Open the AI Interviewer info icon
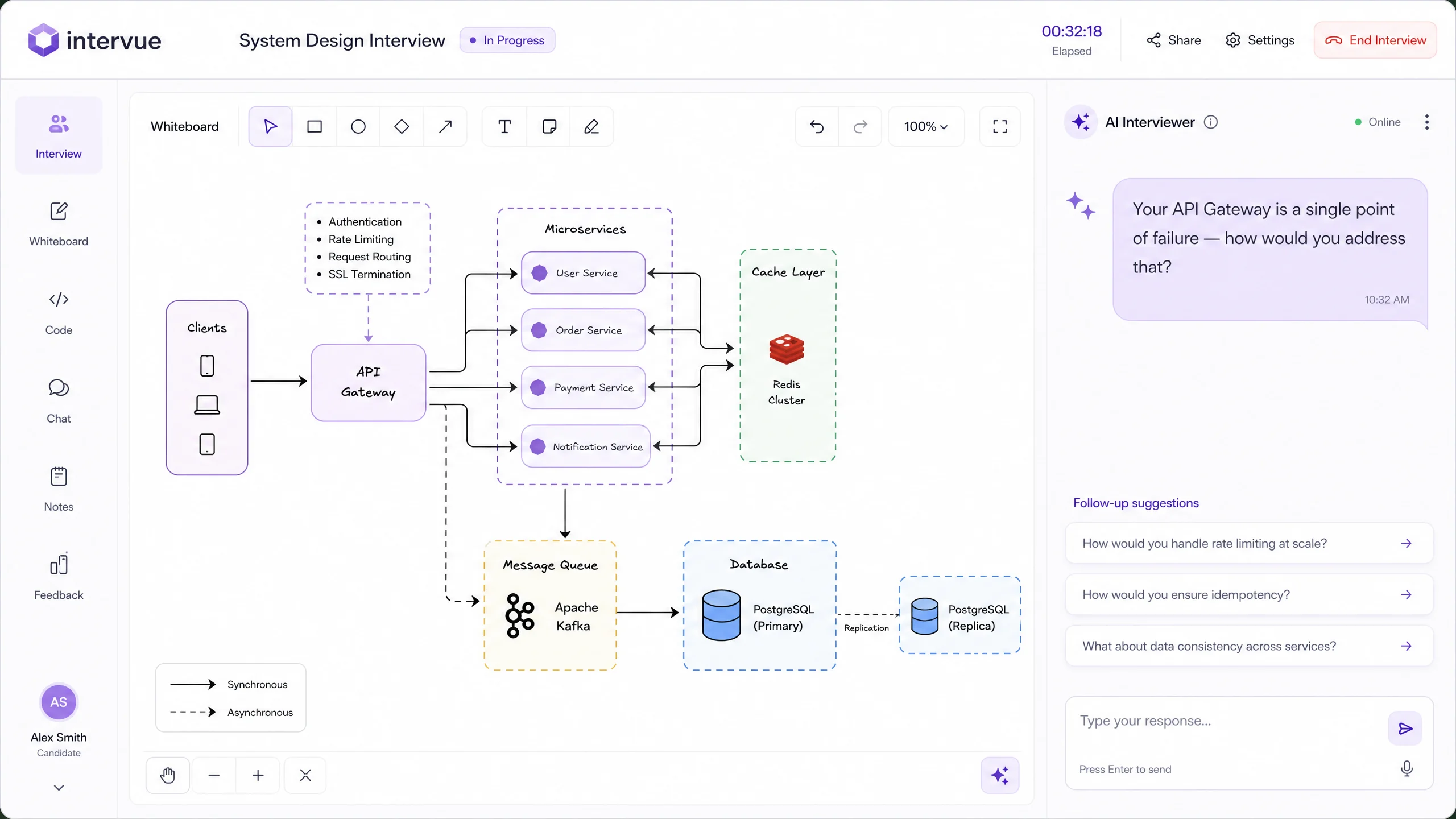This screenshot has height=819, width=1456. 1211,122
